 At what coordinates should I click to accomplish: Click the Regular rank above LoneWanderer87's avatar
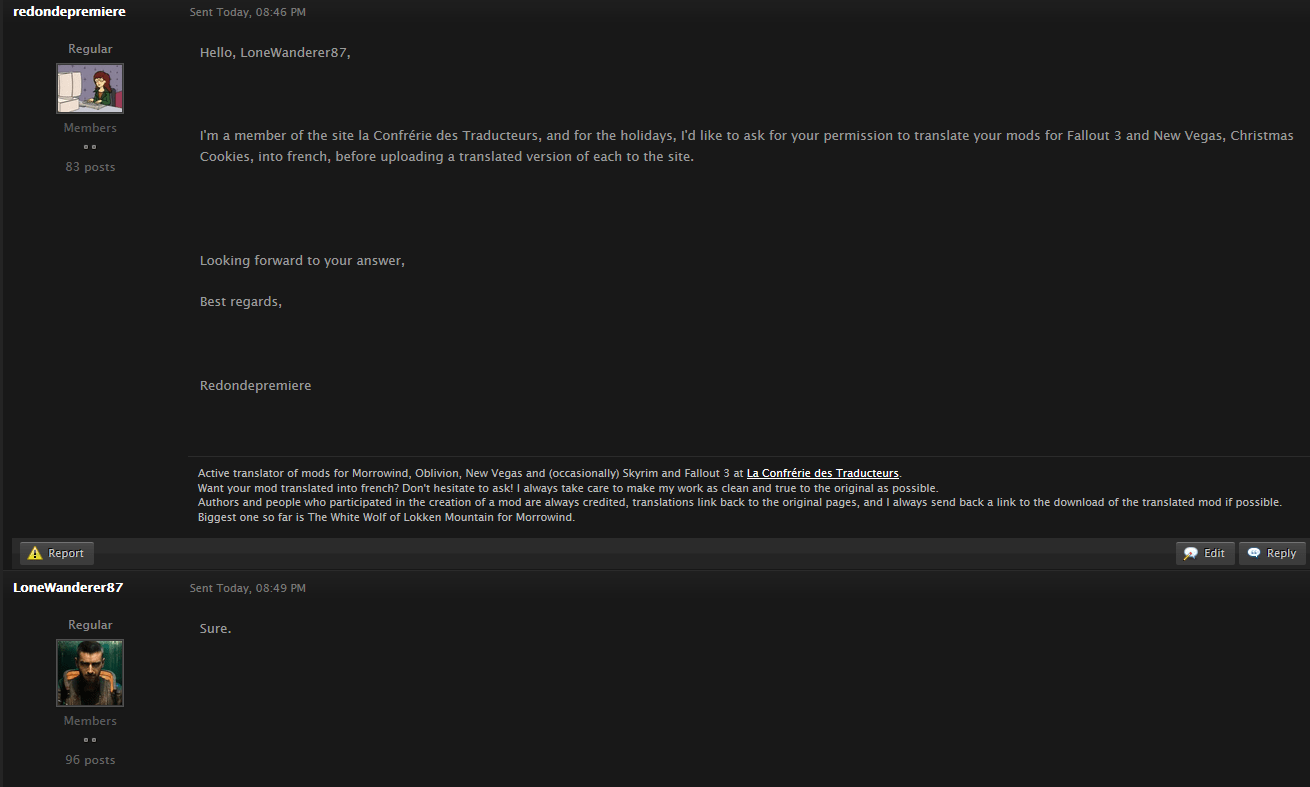click(x=90, y=625)
